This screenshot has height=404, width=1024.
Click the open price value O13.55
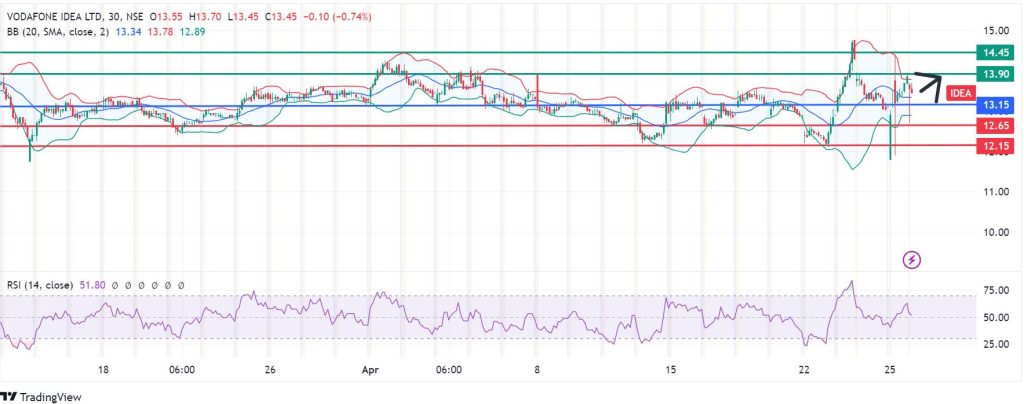tap(166, 17)
